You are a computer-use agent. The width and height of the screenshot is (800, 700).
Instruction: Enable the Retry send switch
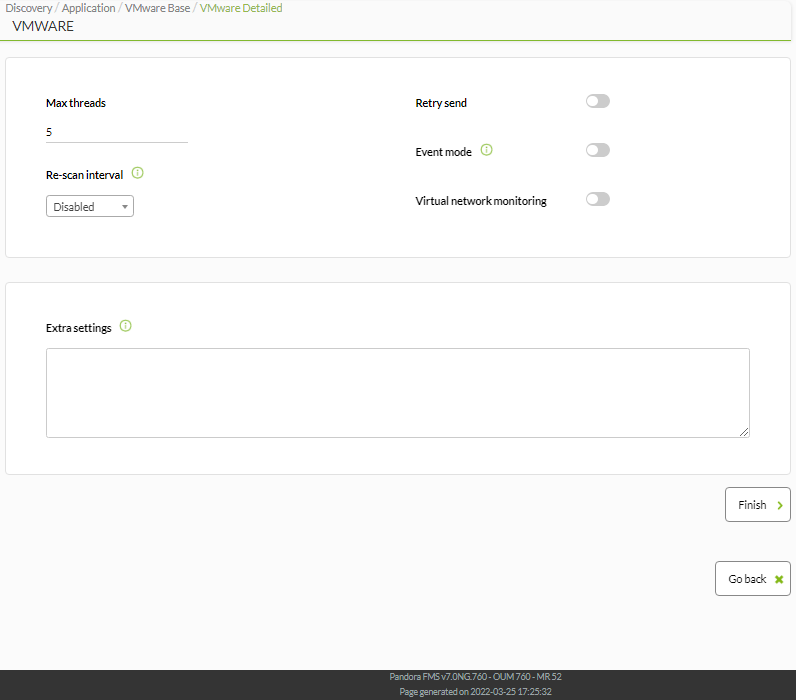coord(598,101)
